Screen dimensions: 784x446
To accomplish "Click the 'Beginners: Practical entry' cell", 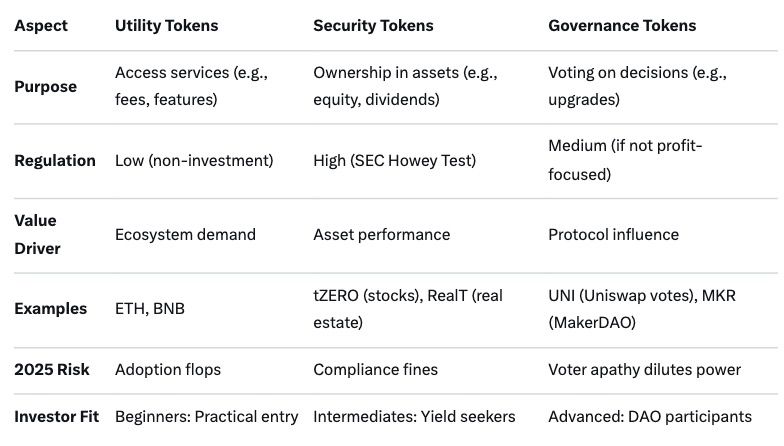I will (x=206, y=416).
